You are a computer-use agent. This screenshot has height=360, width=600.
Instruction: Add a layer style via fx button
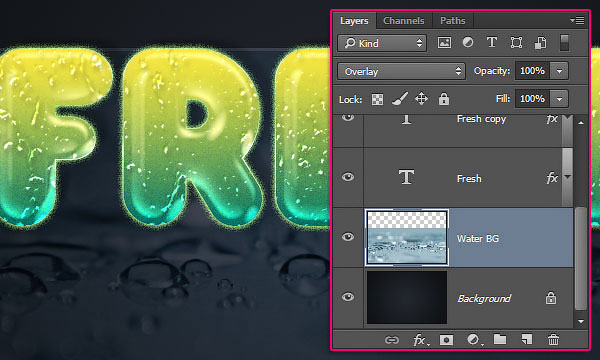click(421, 340)
